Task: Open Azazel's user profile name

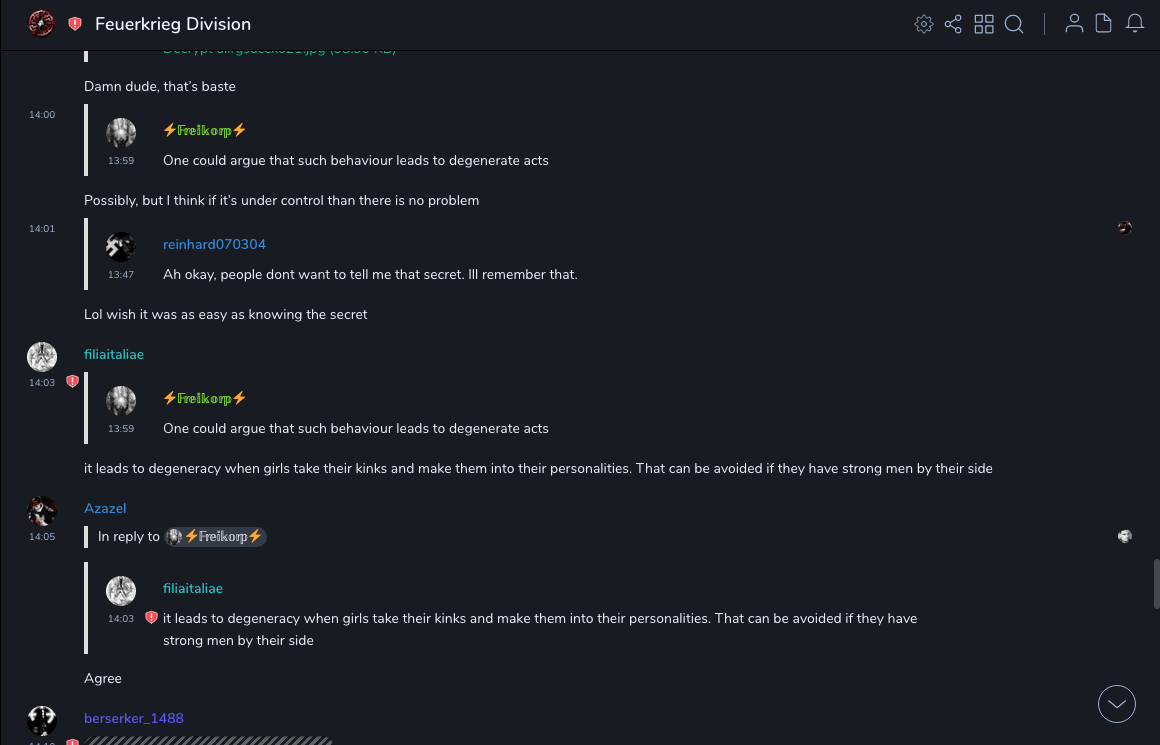Action: point(105,508)
